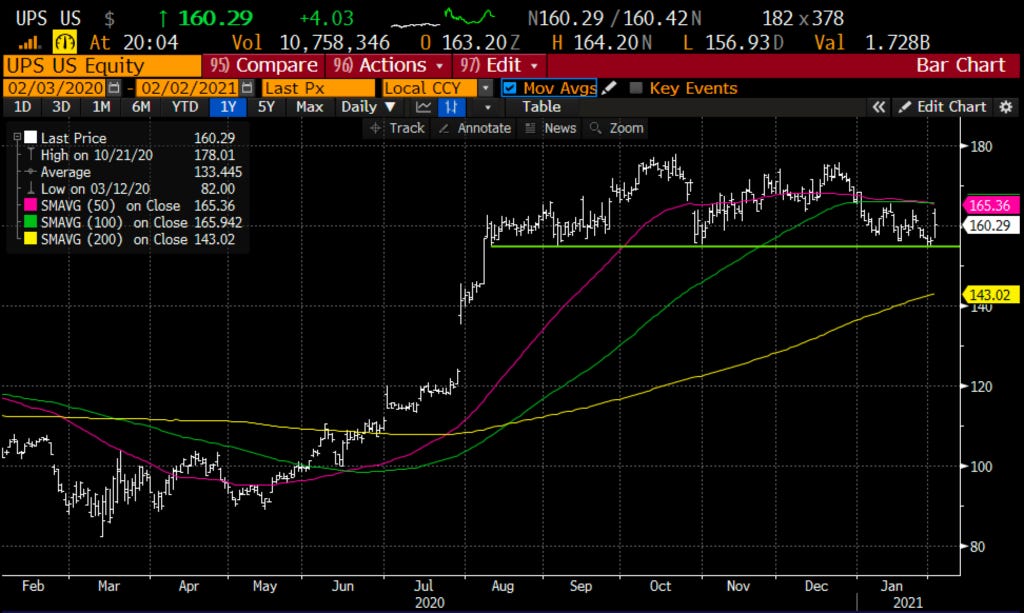The height and width of the screenshot is (613, 1024).
Task: Click the start date field 02/03/2020
Action: (56, 87)
